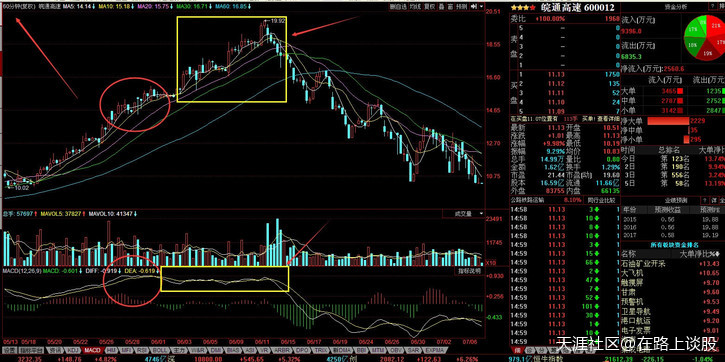This screenshot has width=725, height=362.
Task: Sort by the 大单净比% column header
Action: click(x=699, y=254)
